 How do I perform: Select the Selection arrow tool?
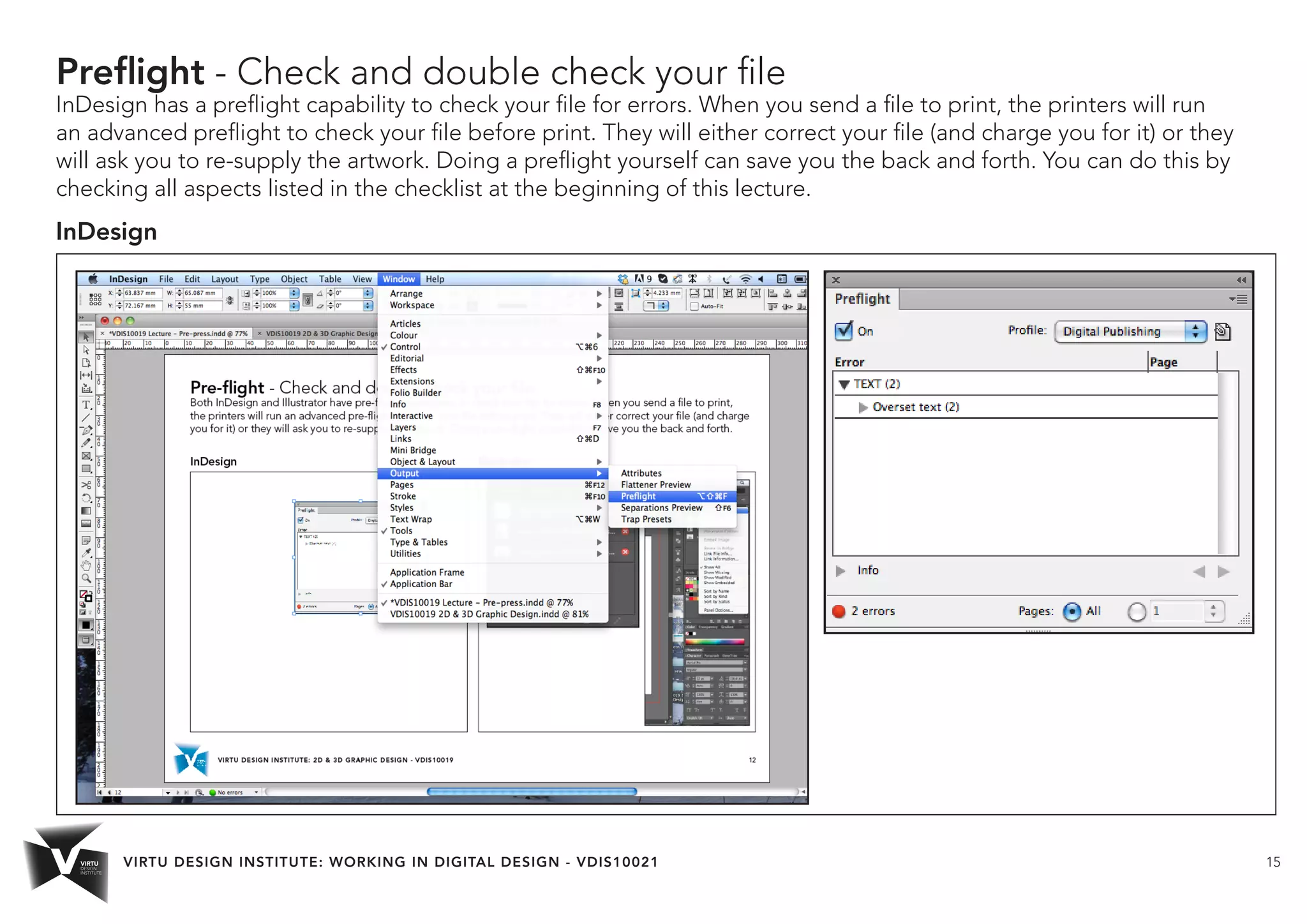86,337
